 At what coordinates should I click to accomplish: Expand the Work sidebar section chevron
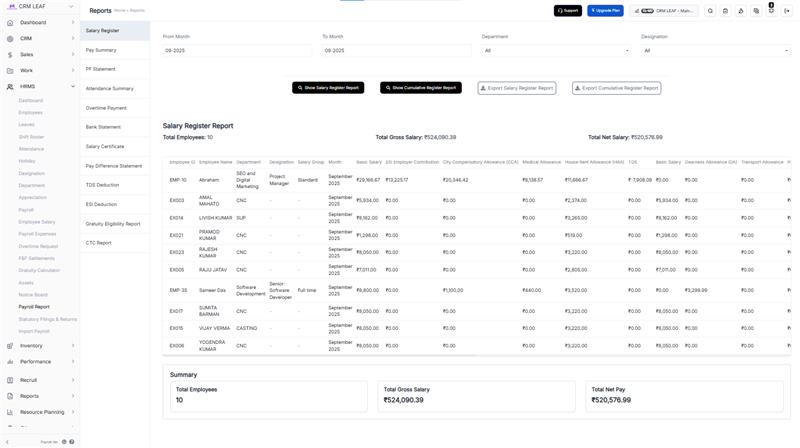pyautogui.click(x=73, y=70)
